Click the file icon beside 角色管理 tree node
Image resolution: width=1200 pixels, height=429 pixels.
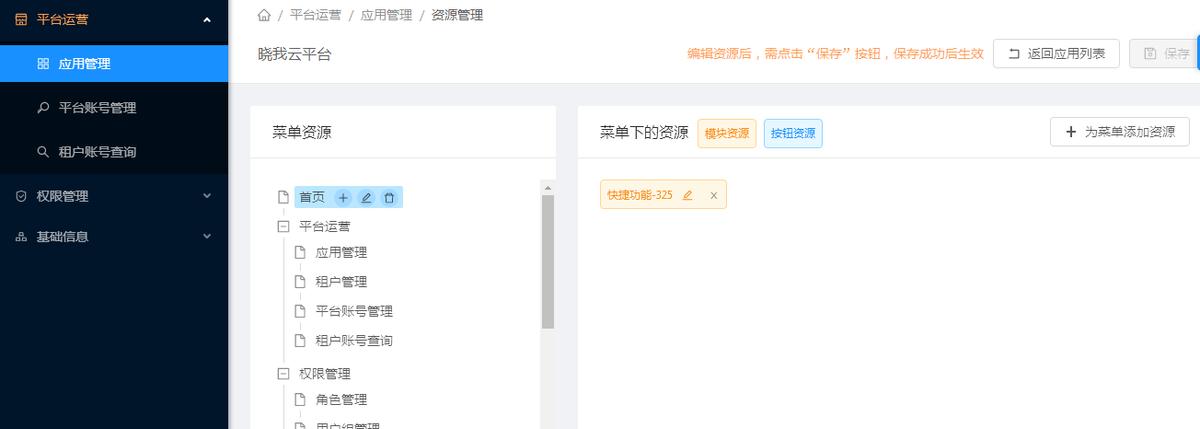tap(299, 400)
